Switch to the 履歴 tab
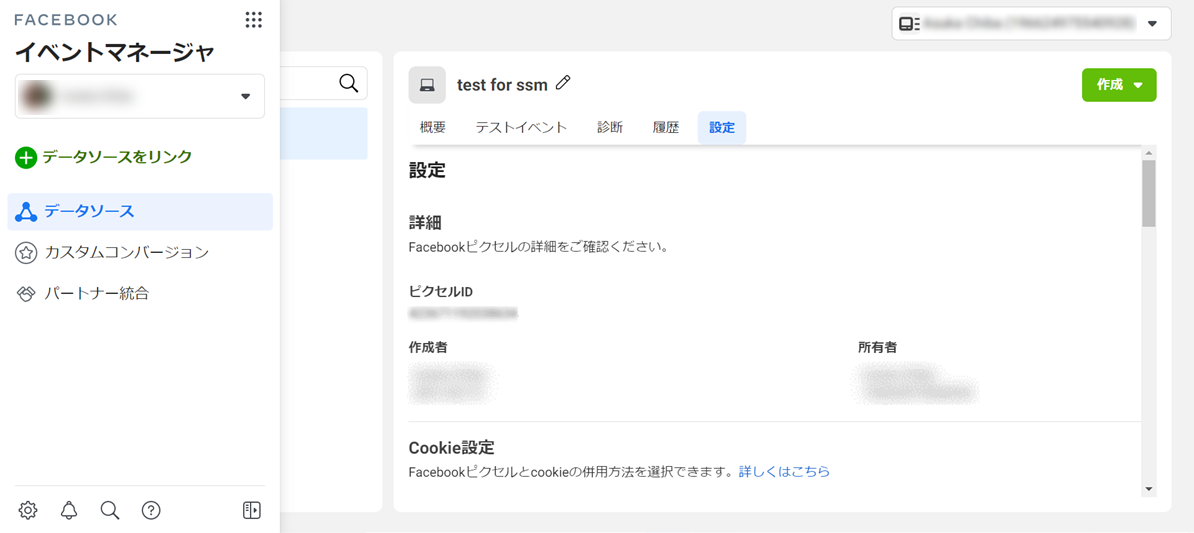The image size is (1194, 533). pyautogui.click(x=666, y=127)
